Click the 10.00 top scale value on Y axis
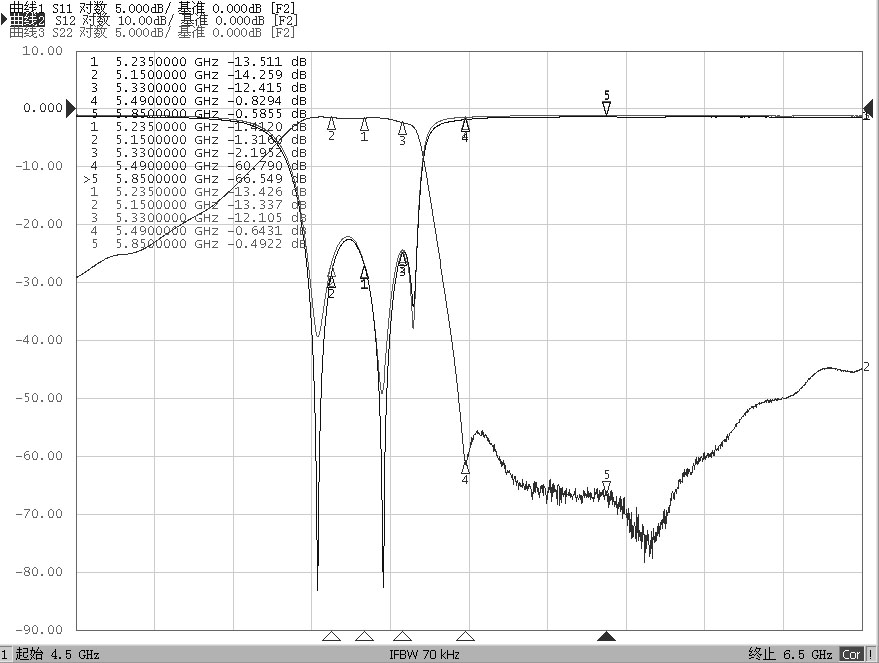Image resolution: width=879 pixels, height=663 pixels. pos(42,50)
